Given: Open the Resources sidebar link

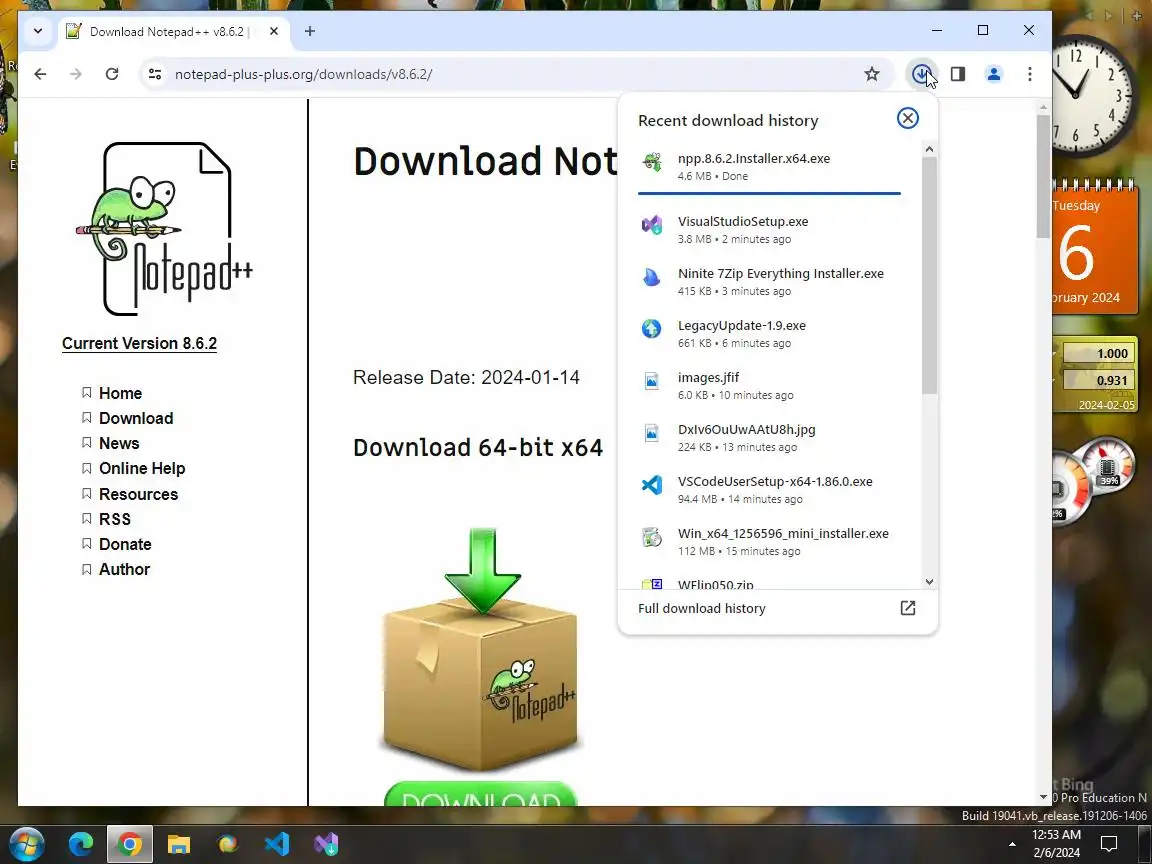Looking at the screenshot, I should [138, 494].
